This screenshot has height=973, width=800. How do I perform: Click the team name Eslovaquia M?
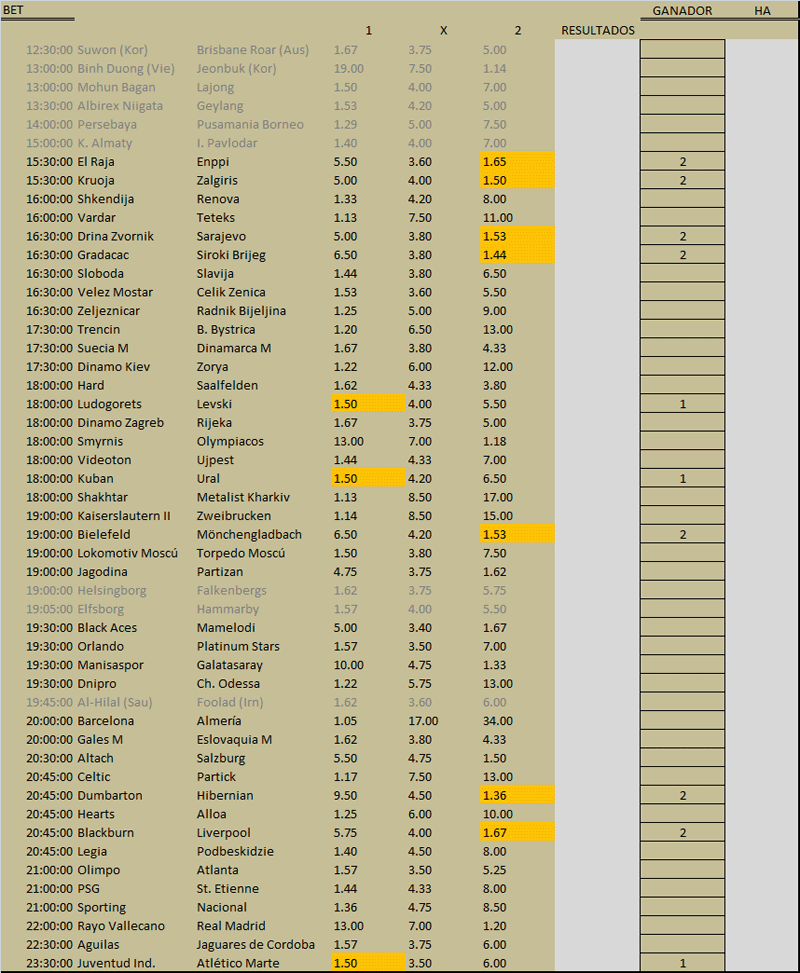point(235,740)
